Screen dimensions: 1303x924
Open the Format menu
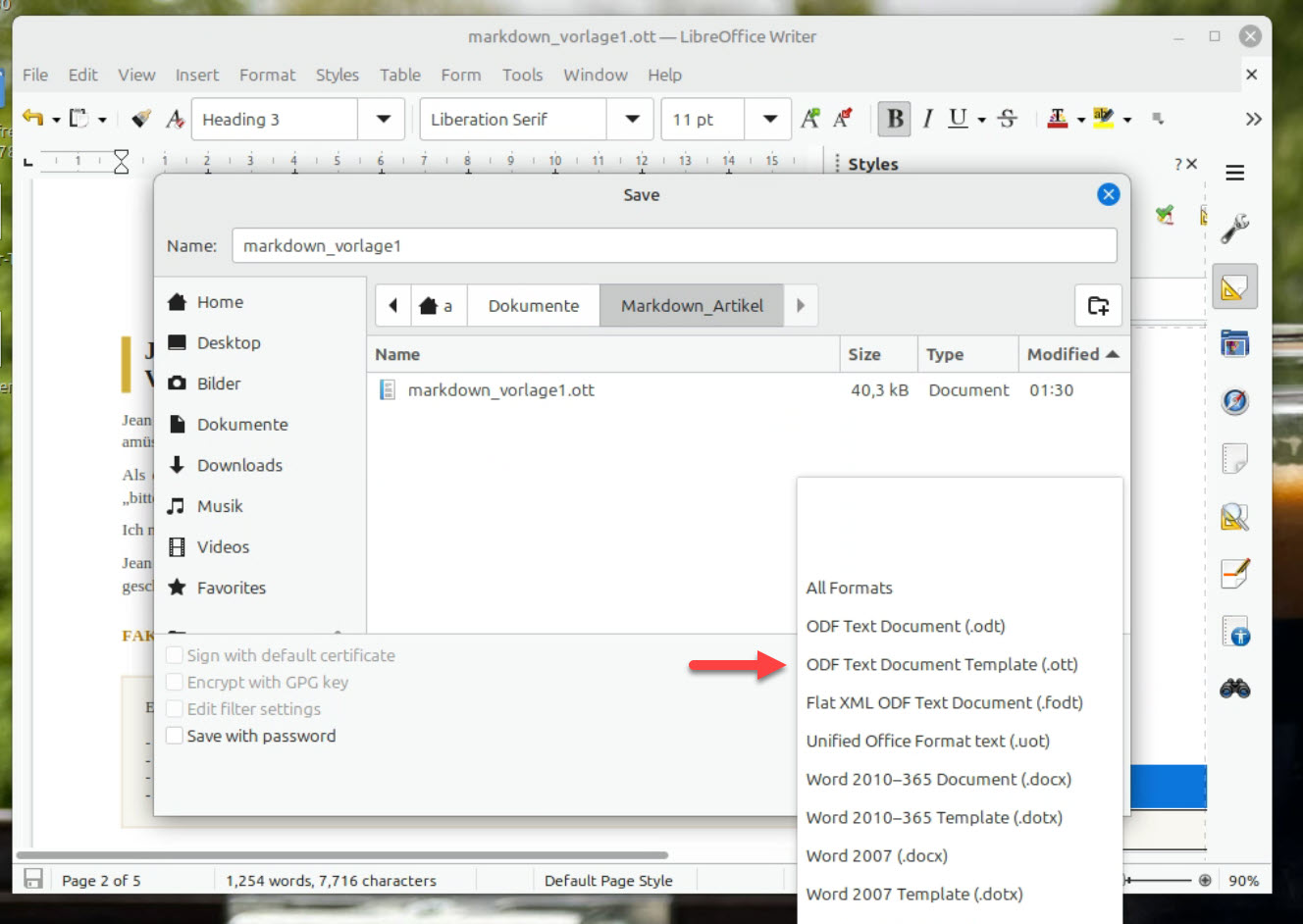267,75
